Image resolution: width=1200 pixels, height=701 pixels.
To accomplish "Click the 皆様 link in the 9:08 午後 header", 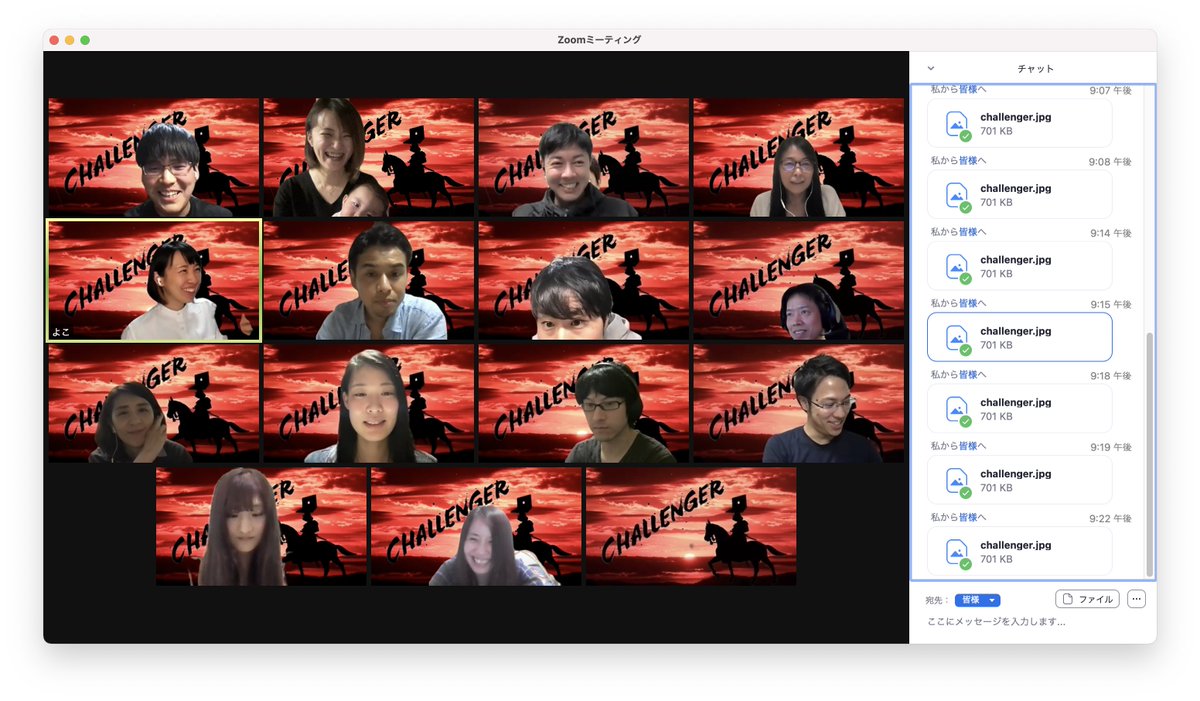I will point(968,160).
